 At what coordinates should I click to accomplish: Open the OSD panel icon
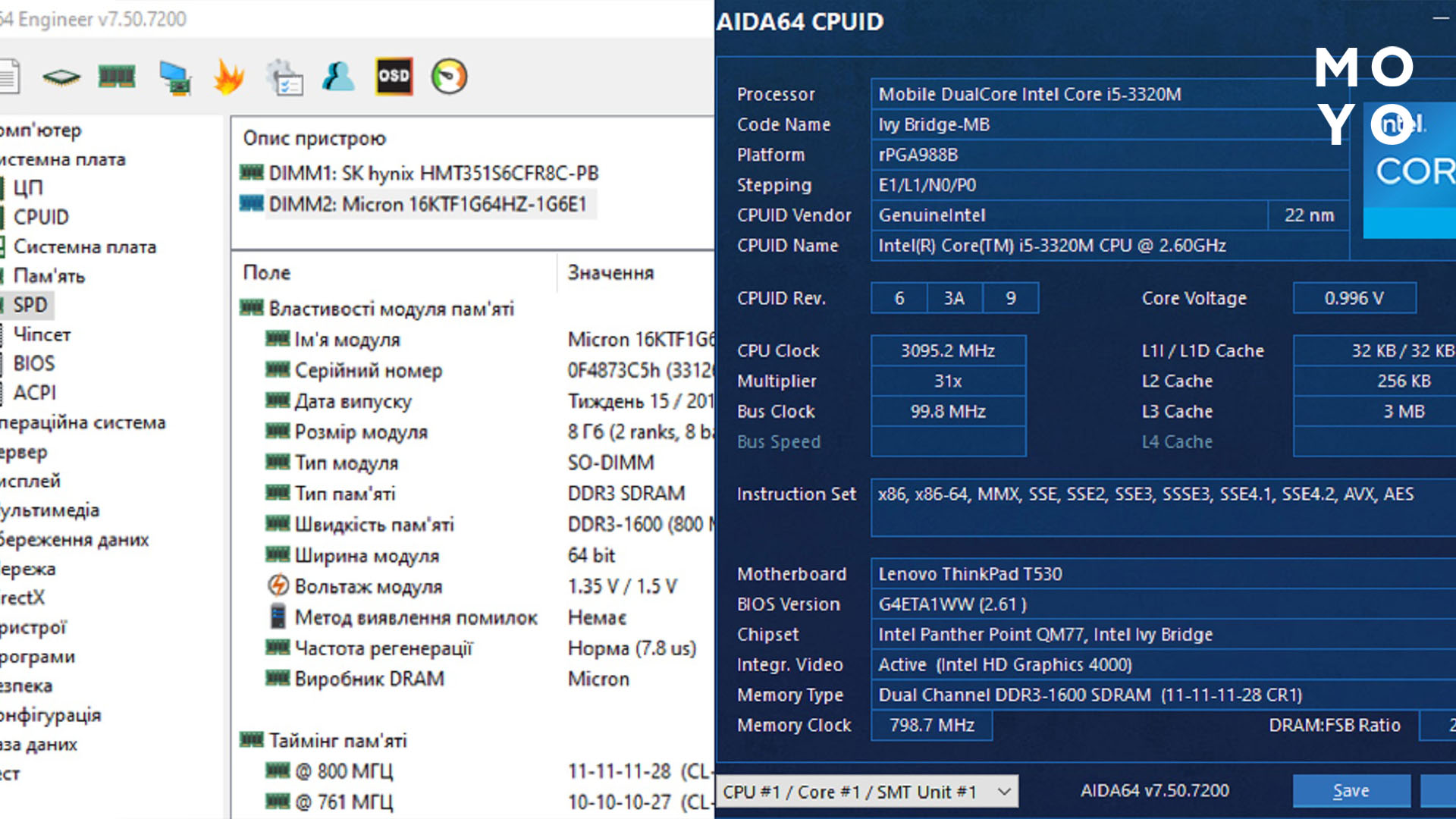[x=394, y=76]
